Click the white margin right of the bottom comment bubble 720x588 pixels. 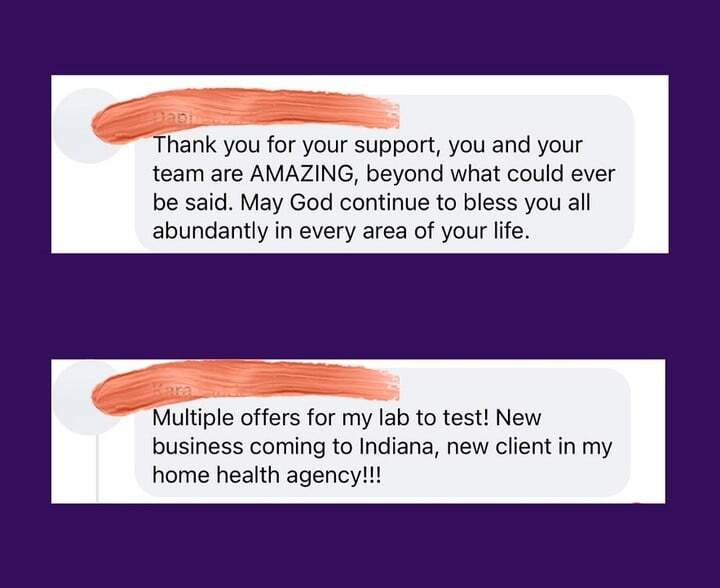pos(648,431)
